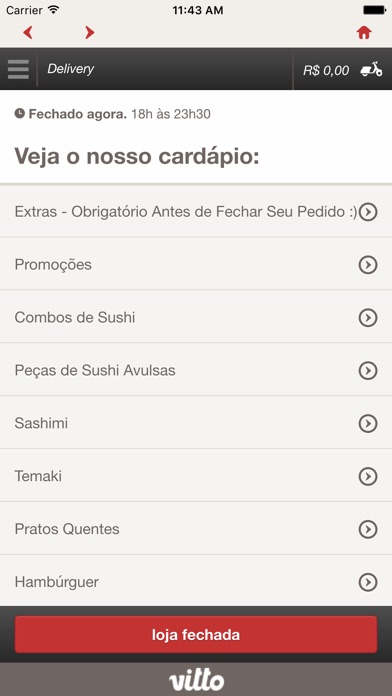Tap the red back arrow
This screenshot has height=696, width=392.
click(28, 32)
